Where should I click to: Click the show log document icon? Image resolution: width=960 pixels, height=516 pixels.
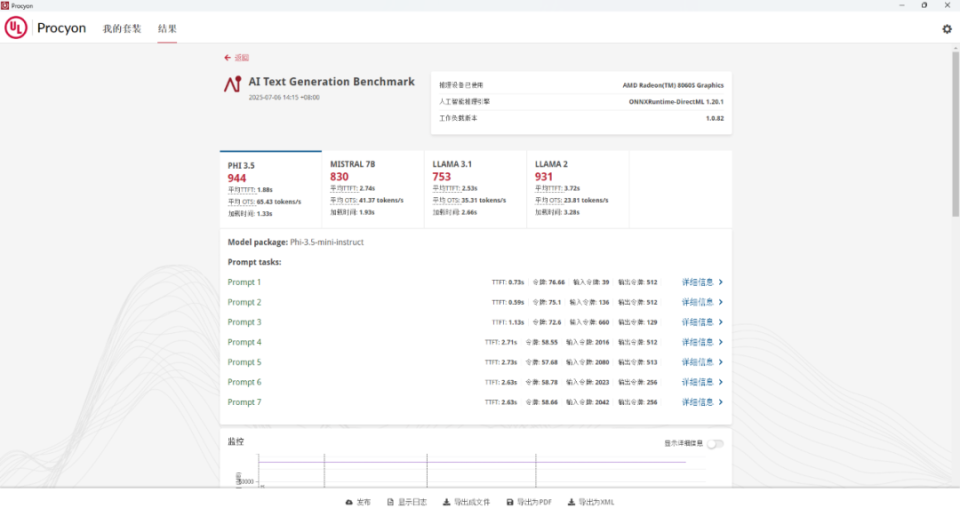coord(390,502)
